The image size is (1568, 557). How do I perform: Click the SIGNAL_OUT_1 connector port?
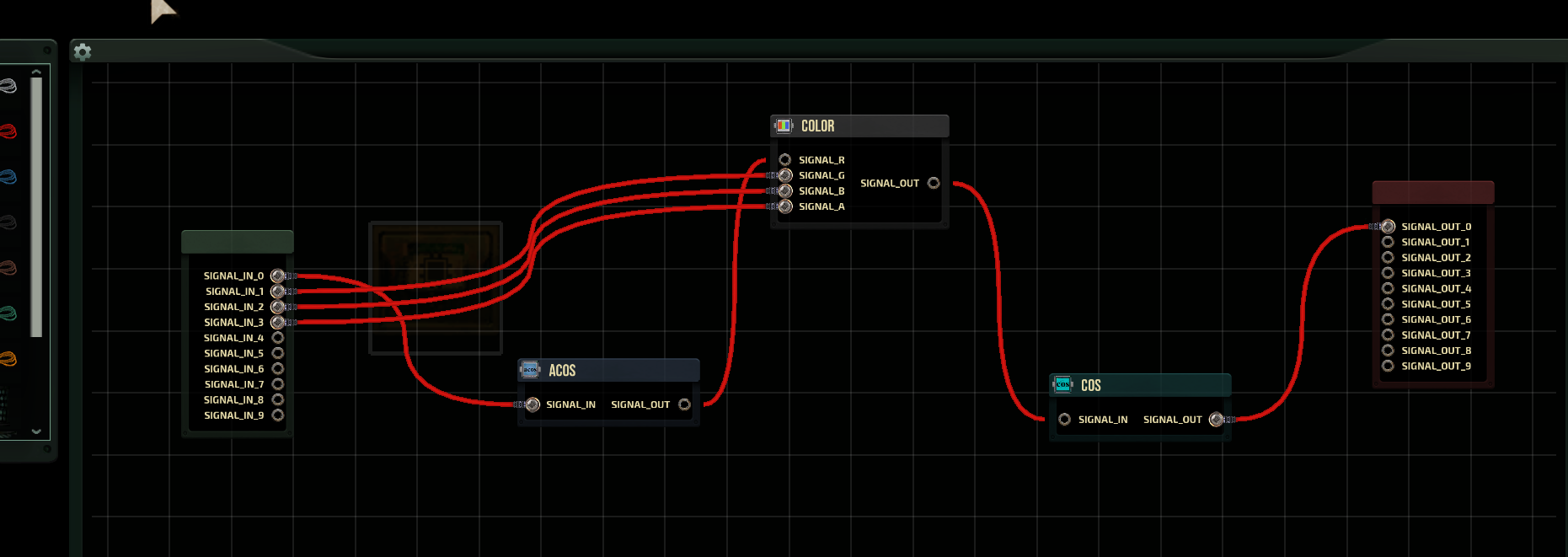pos(1388,242)
